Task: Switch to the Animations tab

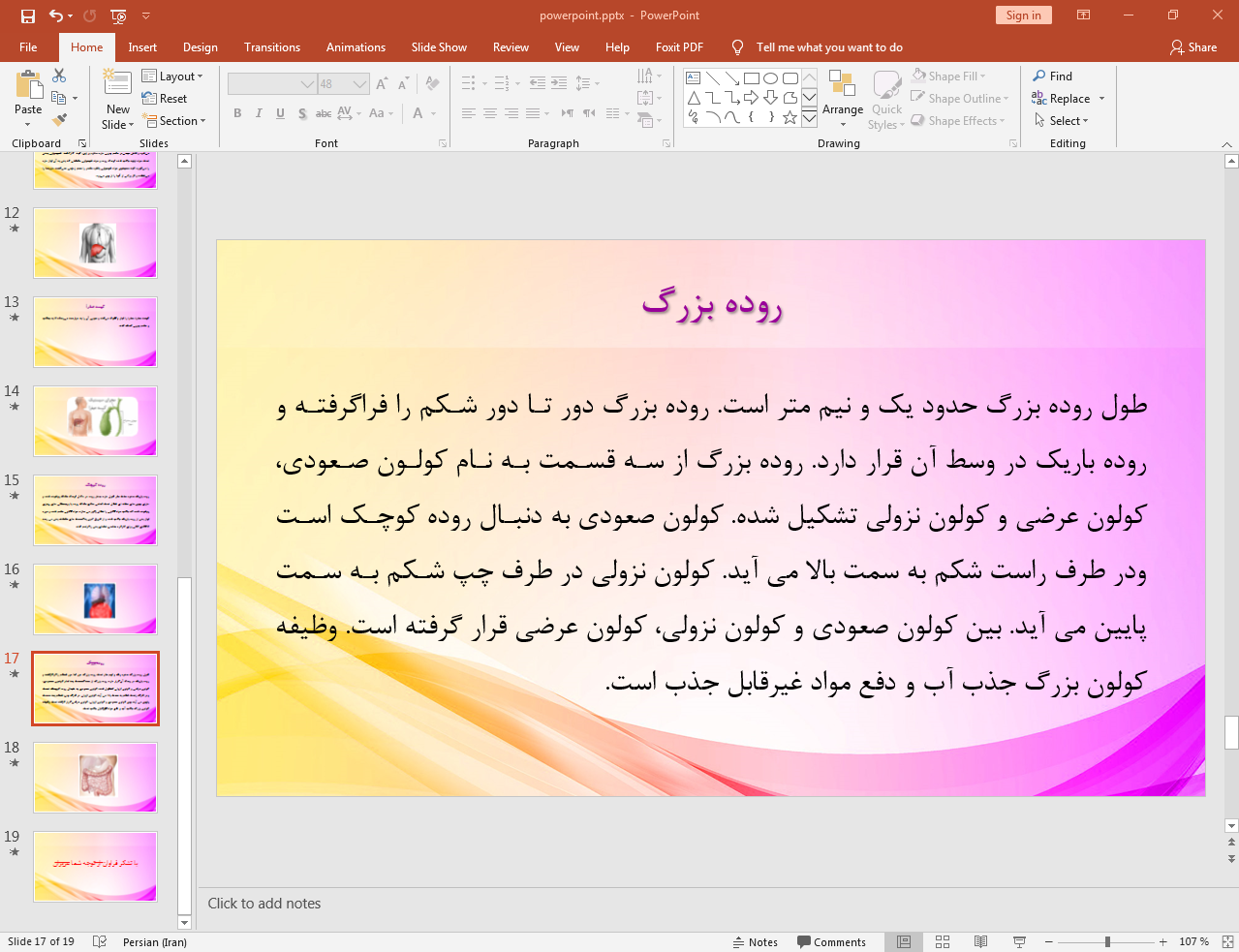Action: tap(356, 47)
